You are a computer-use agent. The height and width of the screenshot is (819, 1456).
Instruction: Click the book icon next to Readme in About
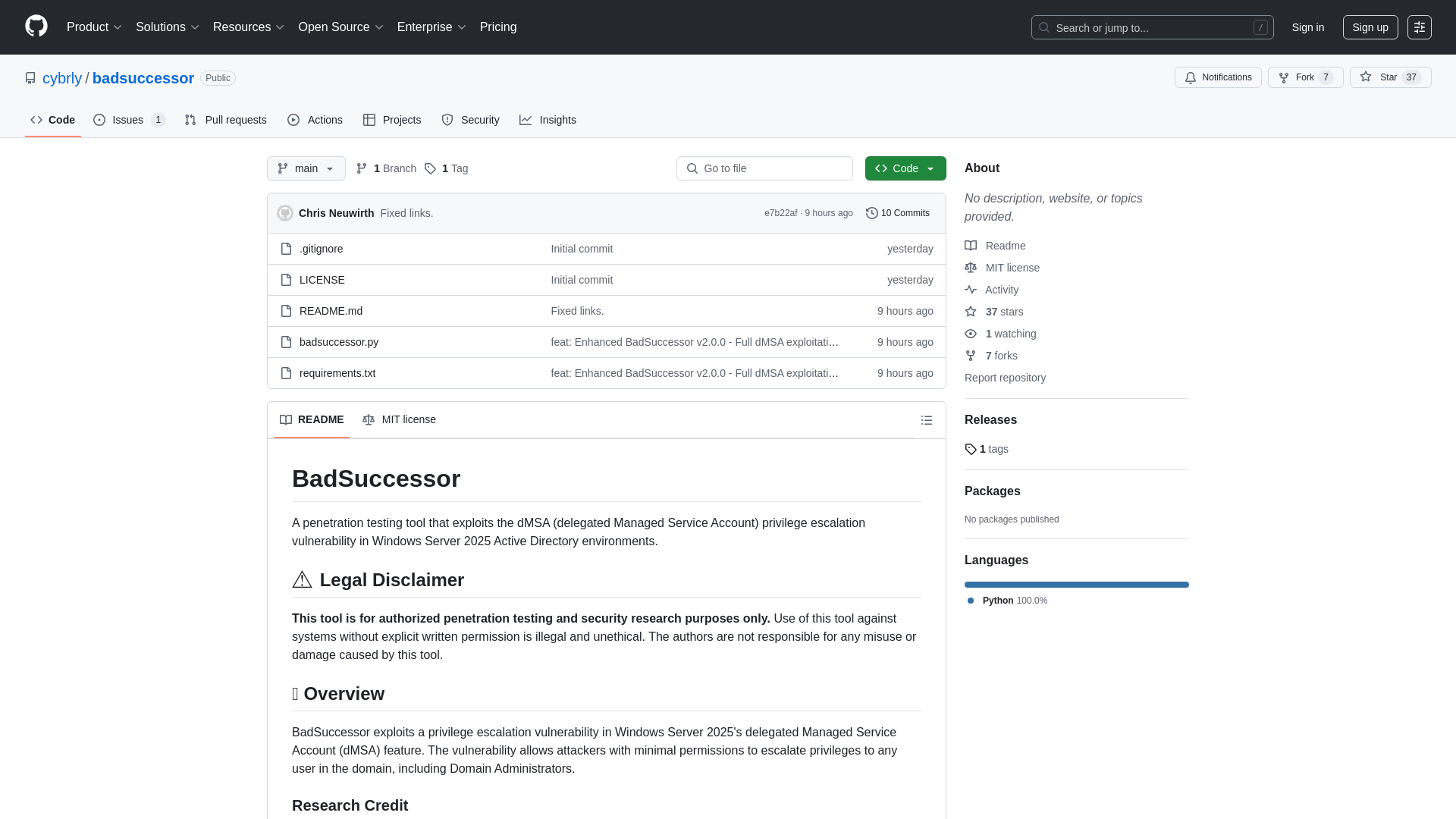tap(971, 246)
